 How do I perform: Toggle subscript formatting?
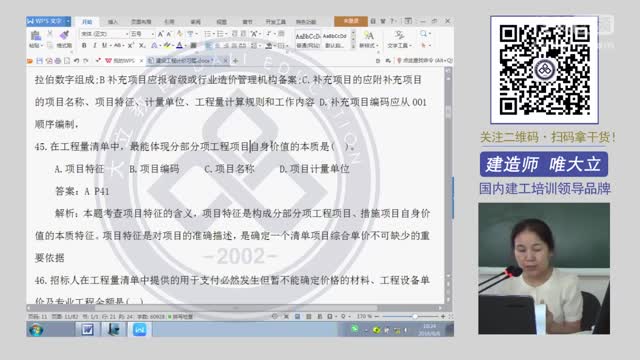tap(142, 45)
